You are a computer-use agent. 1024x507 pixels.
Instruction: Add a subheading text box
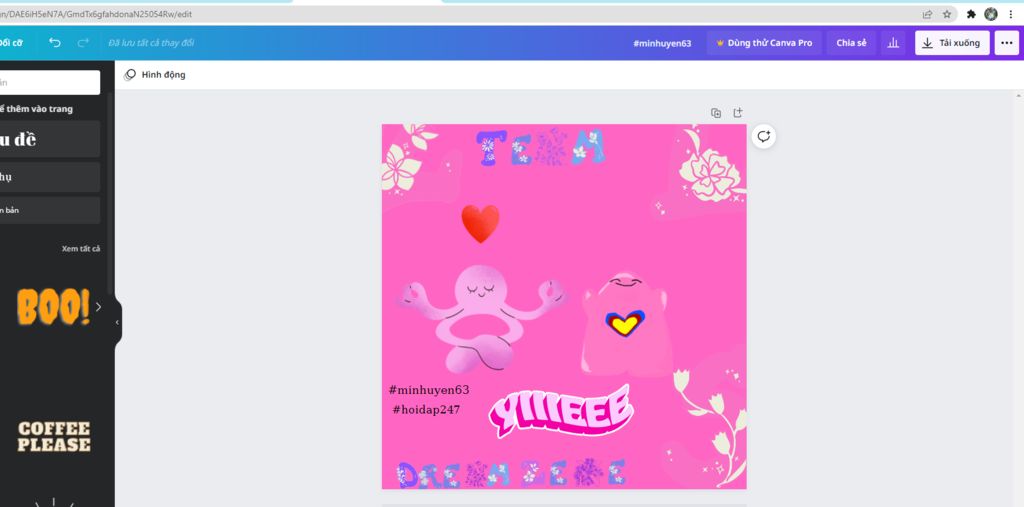[x=50, y=177]
